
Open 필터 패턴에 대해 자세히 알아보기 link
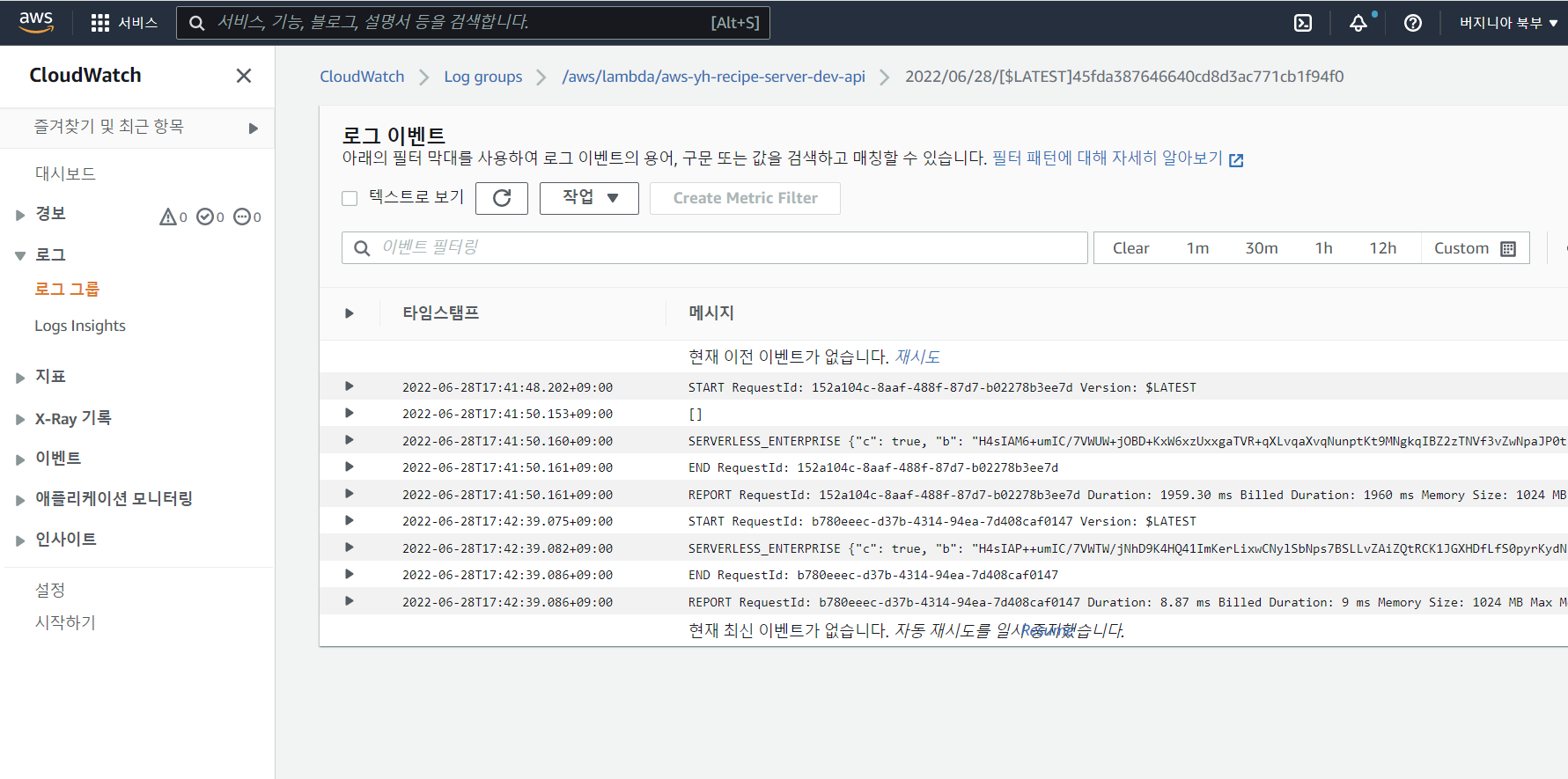click(x=1117, y=158)
